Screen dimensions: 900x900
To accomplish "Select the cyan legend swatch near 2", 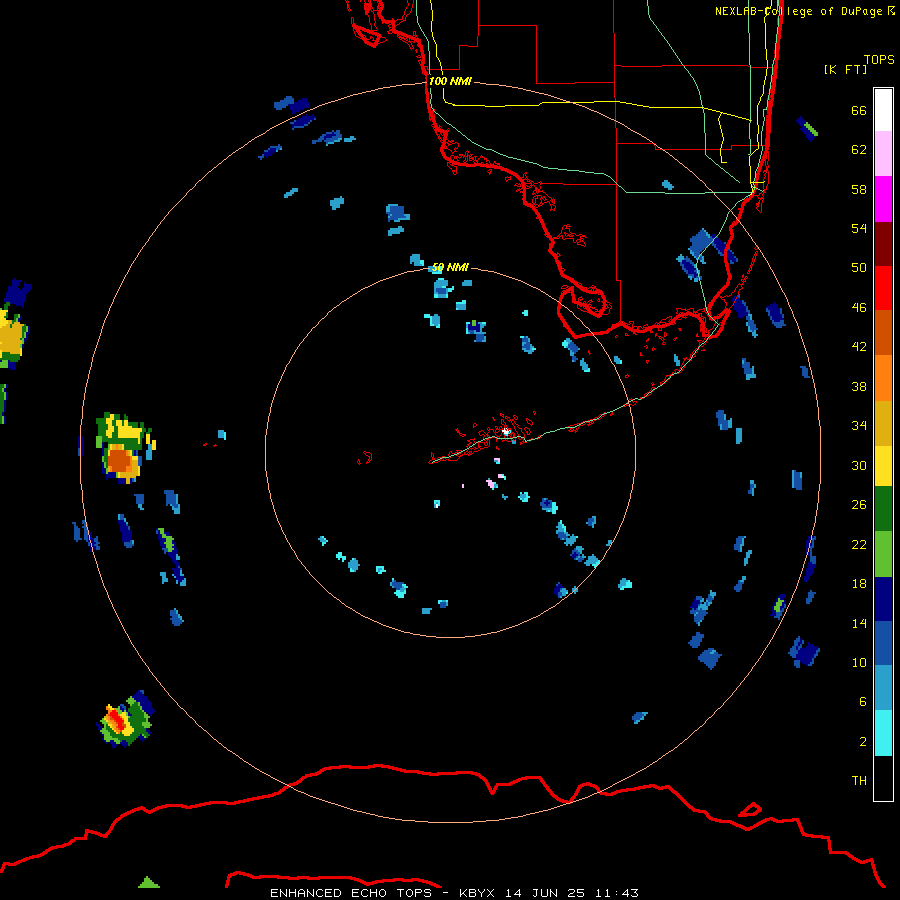I will tap(883, 733).
